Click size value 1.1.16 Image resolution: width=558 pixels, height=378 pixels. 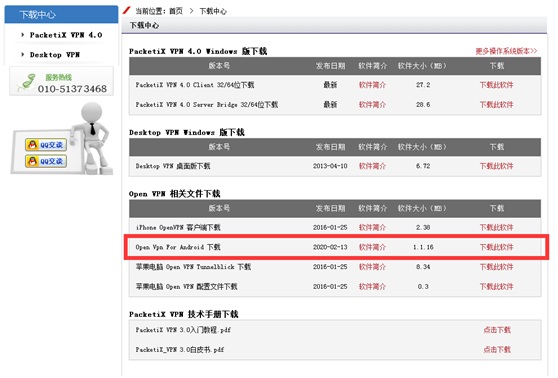point(423,247)
